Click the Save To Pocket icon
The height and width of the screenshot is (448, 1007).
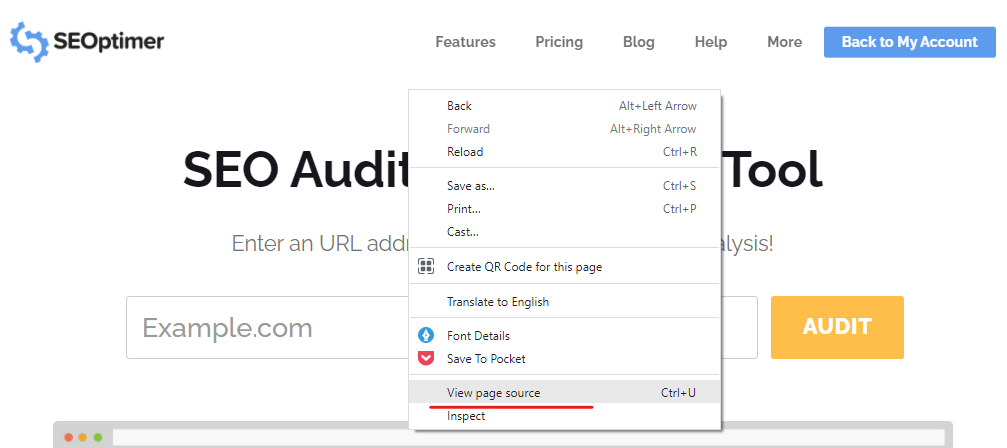tap(426, 359)
